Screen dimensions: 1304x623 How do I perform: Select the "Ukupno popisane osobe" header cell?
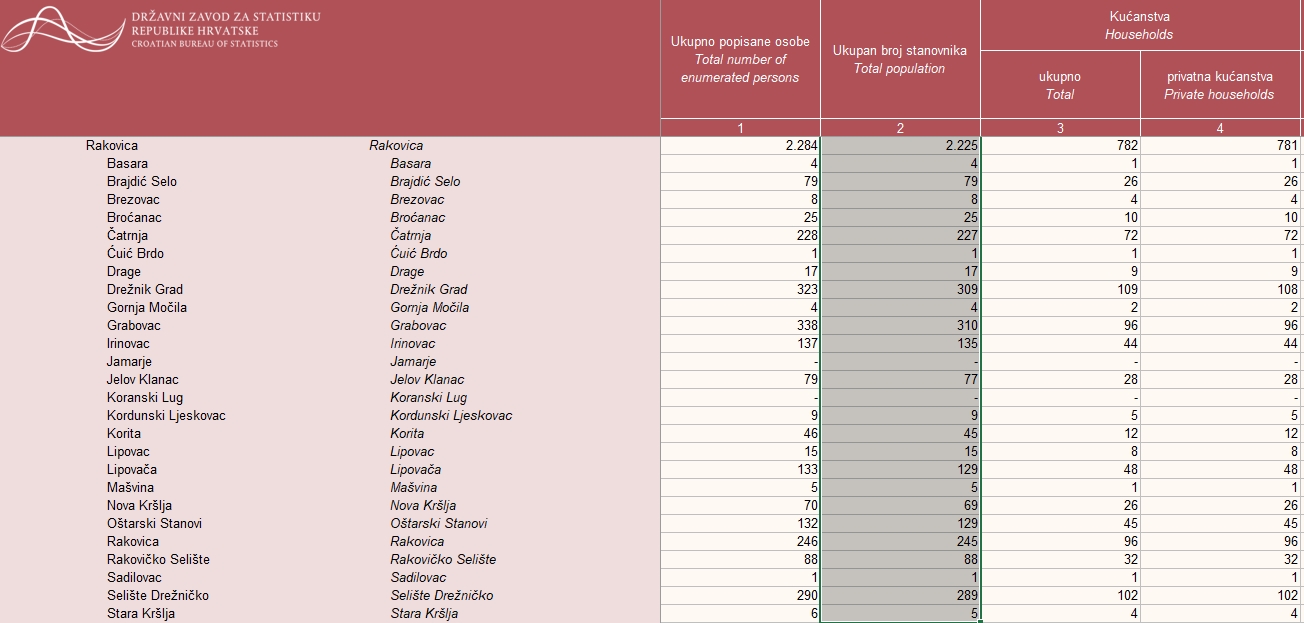pos(740,59)
